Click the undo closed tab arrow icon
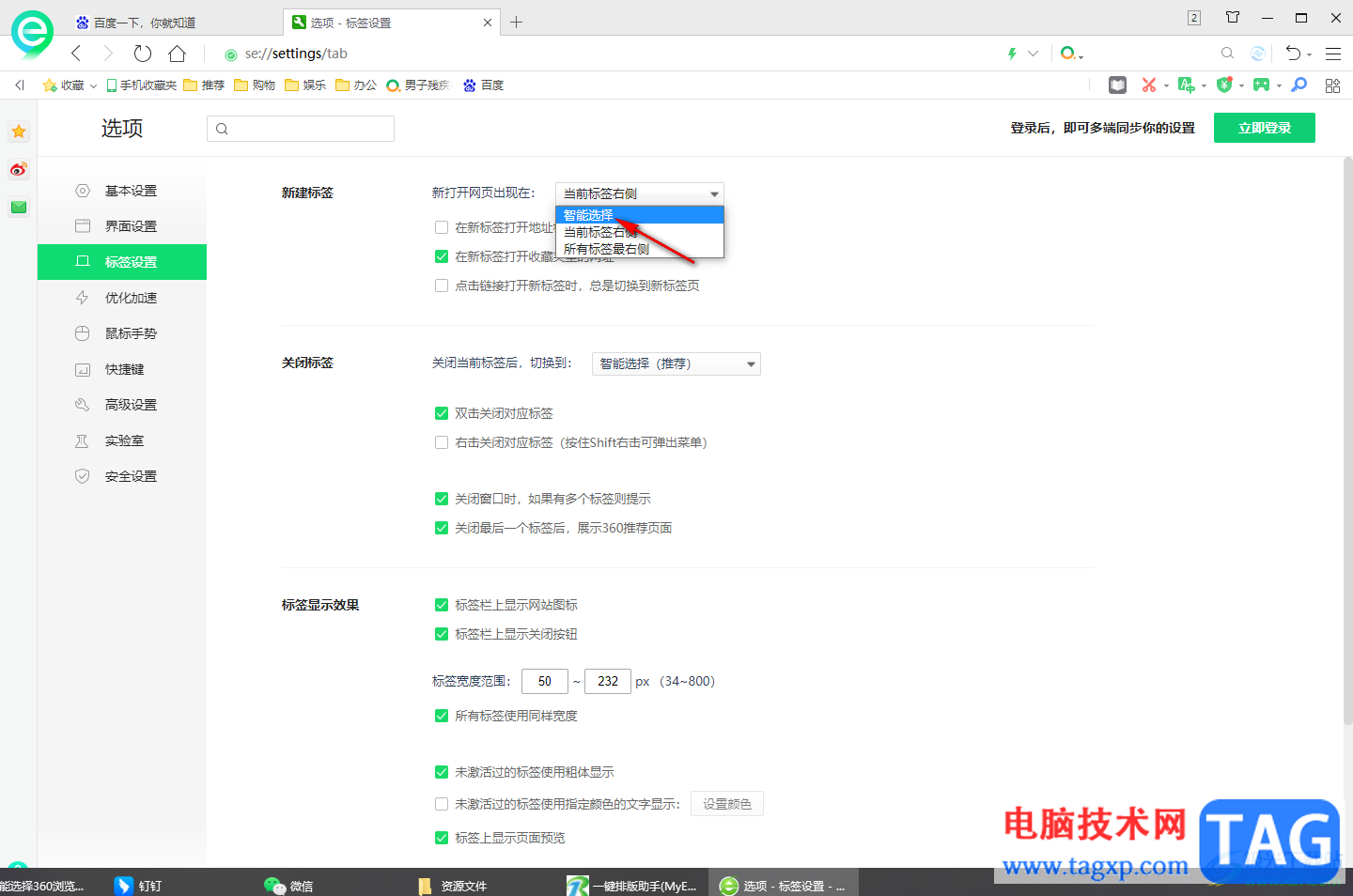The height and width of the screenshot is (896, 1353). (1294, 54)
